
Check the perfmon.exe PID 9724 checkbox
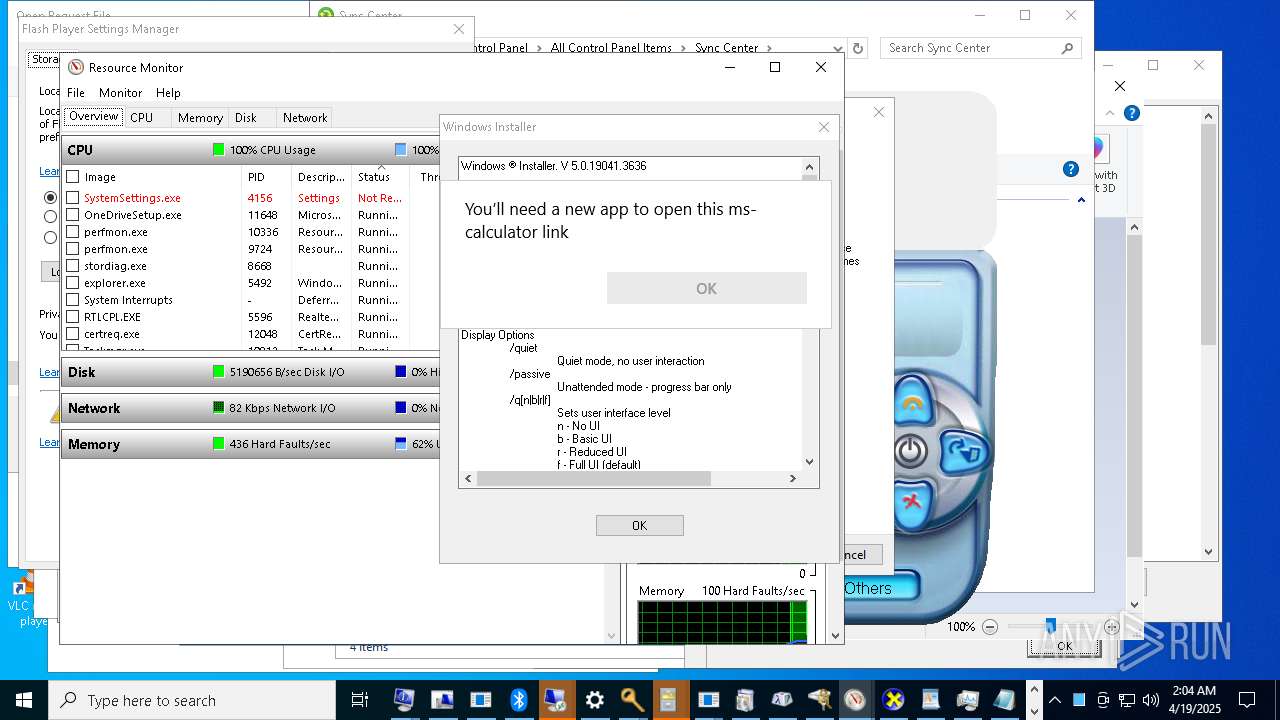coord(73,249)
